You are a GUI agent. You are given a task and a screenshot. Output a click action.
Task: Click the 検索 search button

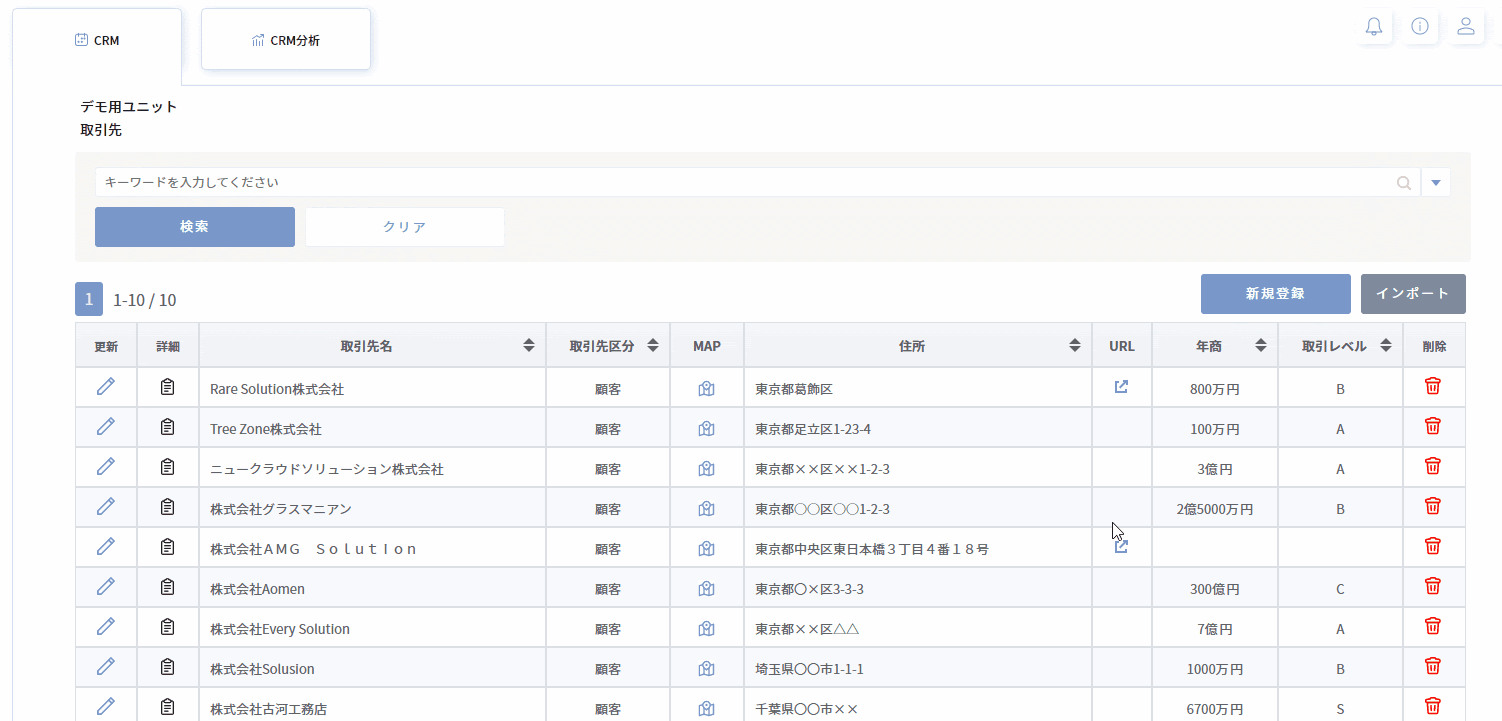(195, 227)
